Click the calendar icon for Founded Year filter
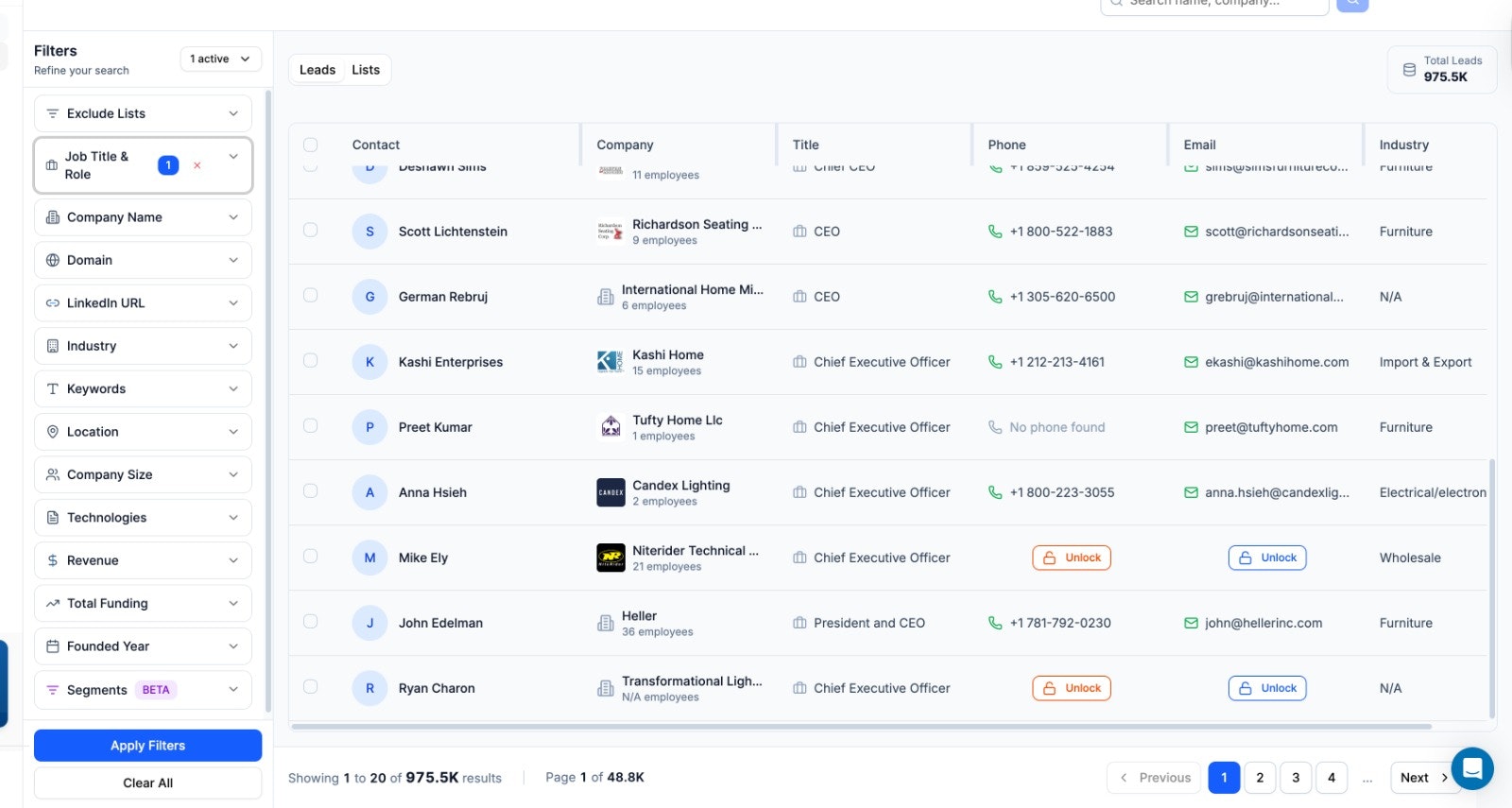Viewport: 1512px width, 808px height. click(53, 646)
